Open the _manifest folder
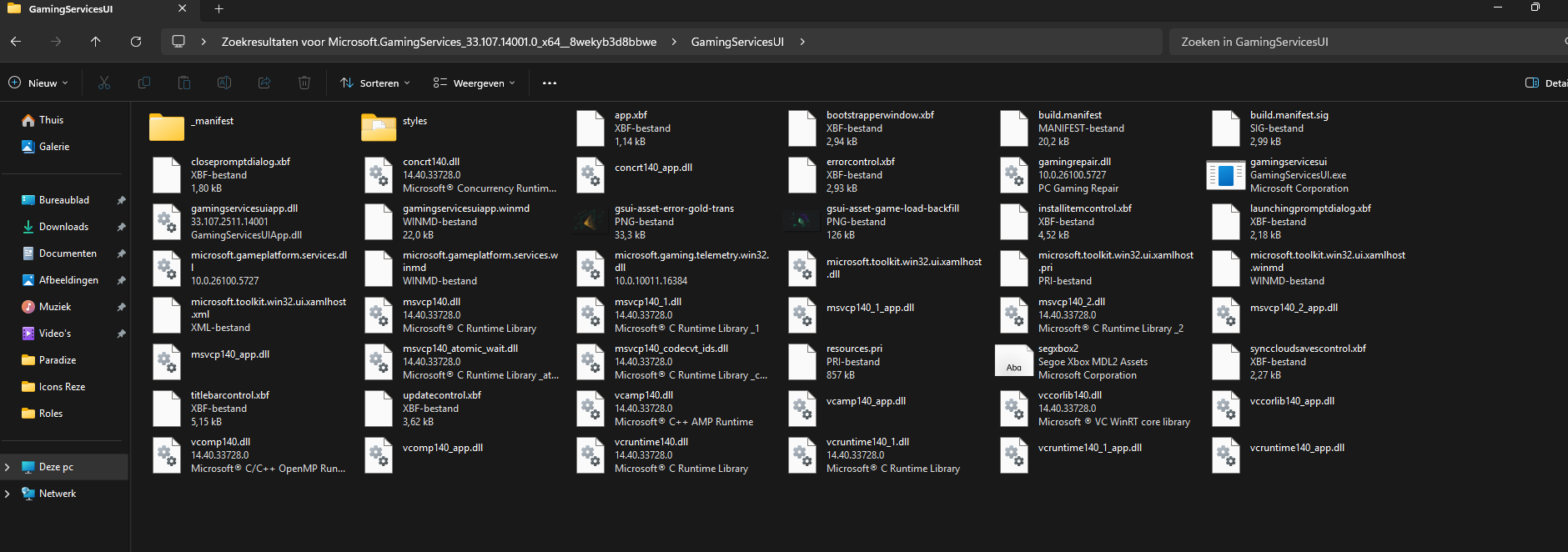Screen dimensions: 1568x552 (167, 128)
